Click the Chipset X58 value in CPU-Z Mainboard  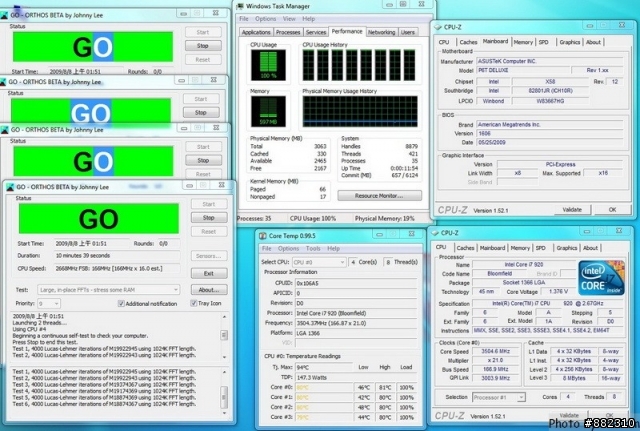pyautogui.click(x=550, y=82)
